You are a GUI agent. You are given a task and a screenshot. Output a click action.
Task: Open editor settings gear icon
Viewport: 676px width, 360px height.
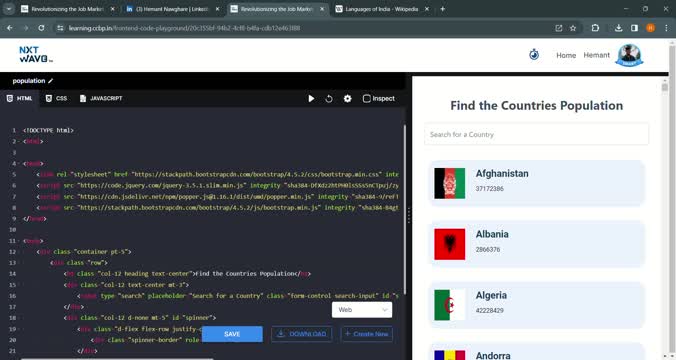[347, 99]
